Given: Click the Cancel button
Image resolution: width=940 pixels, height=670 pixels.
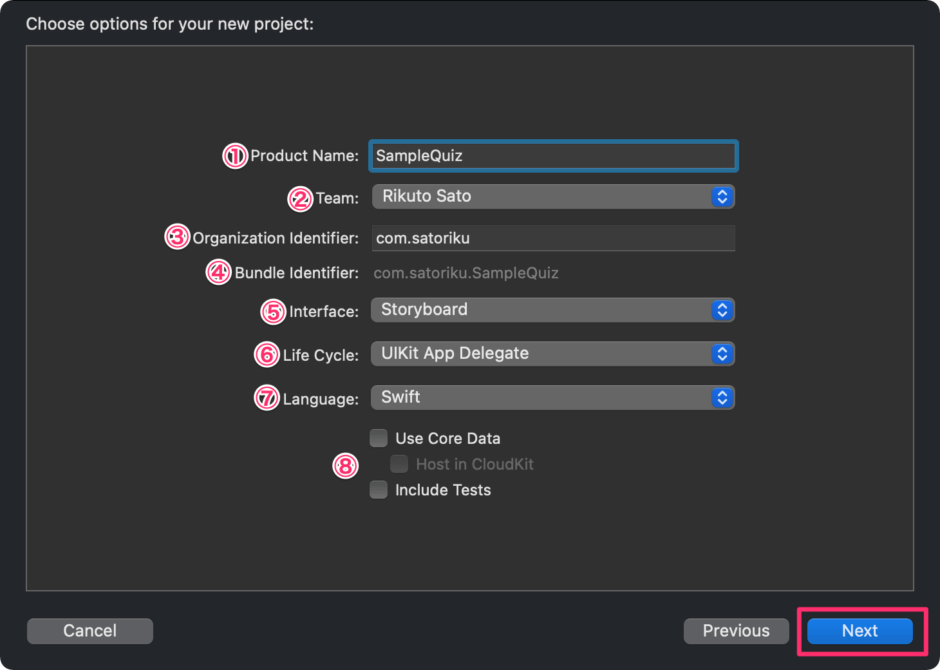Looking at the screenshot, I should pos(89,631).
